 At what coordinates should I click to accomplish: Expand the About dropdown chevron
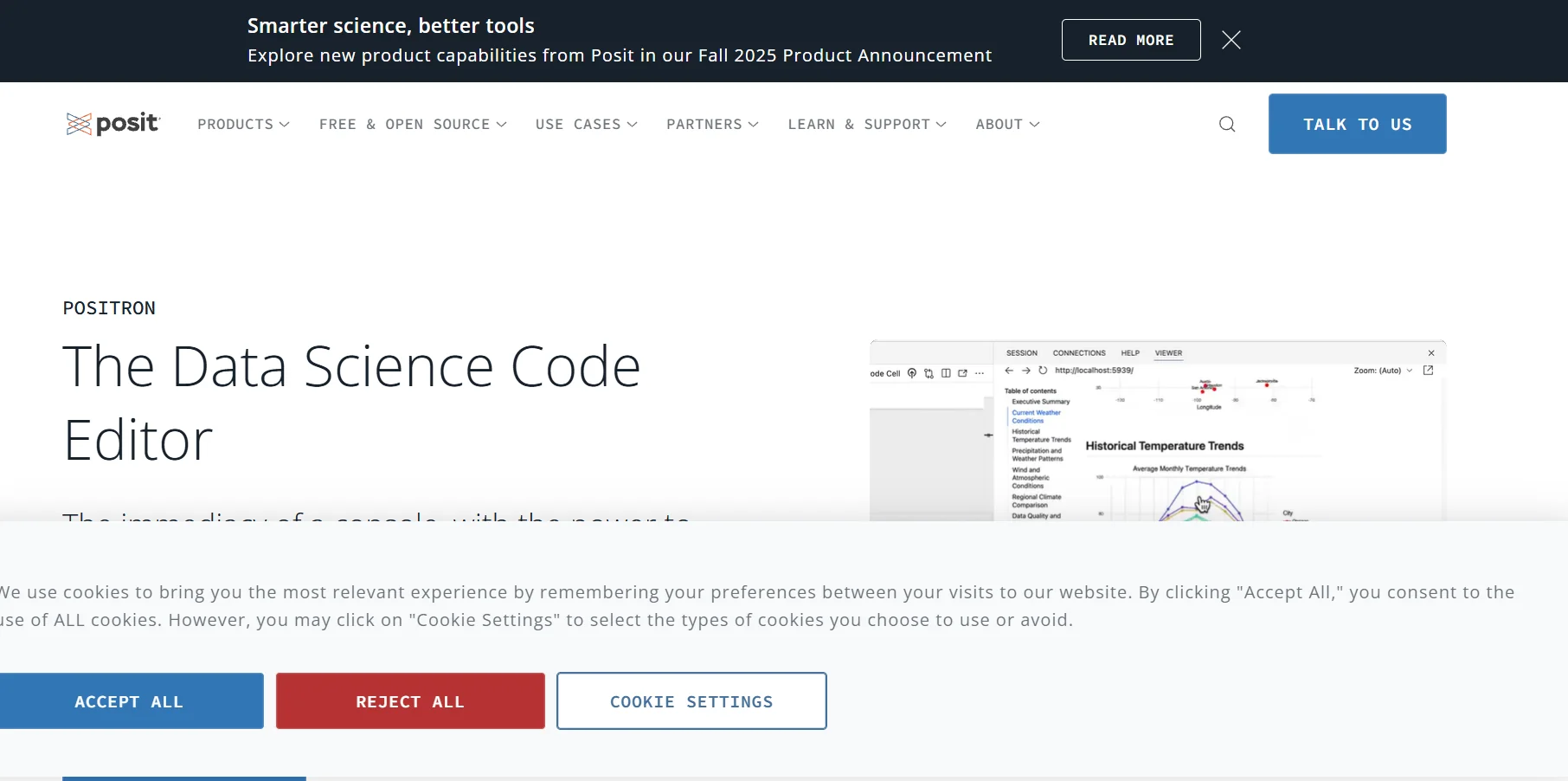coord(1034,124)
